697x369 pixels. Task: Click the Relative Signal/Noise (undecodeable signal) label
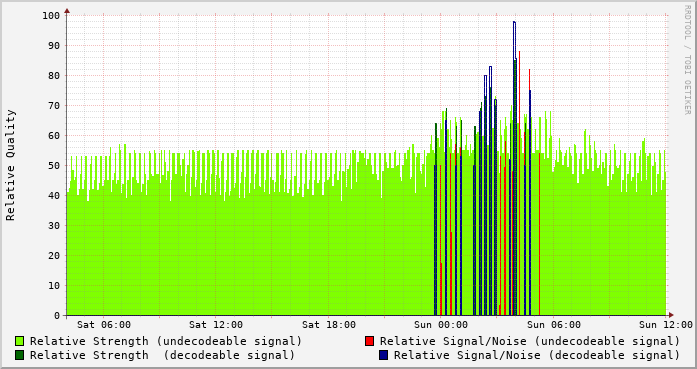tap(530, 341)
